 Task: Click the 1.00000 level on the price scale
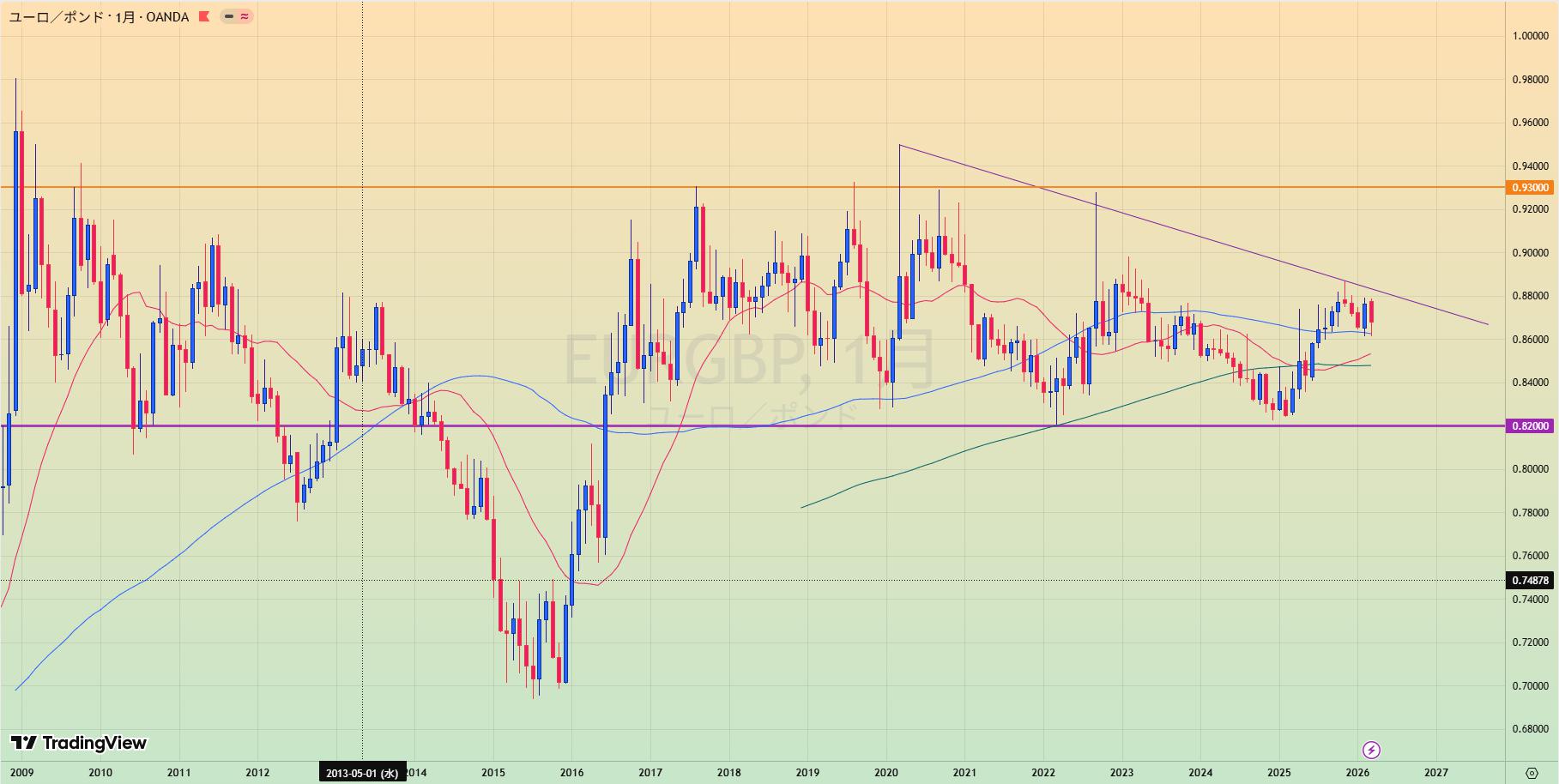(x=1530, y=36)
